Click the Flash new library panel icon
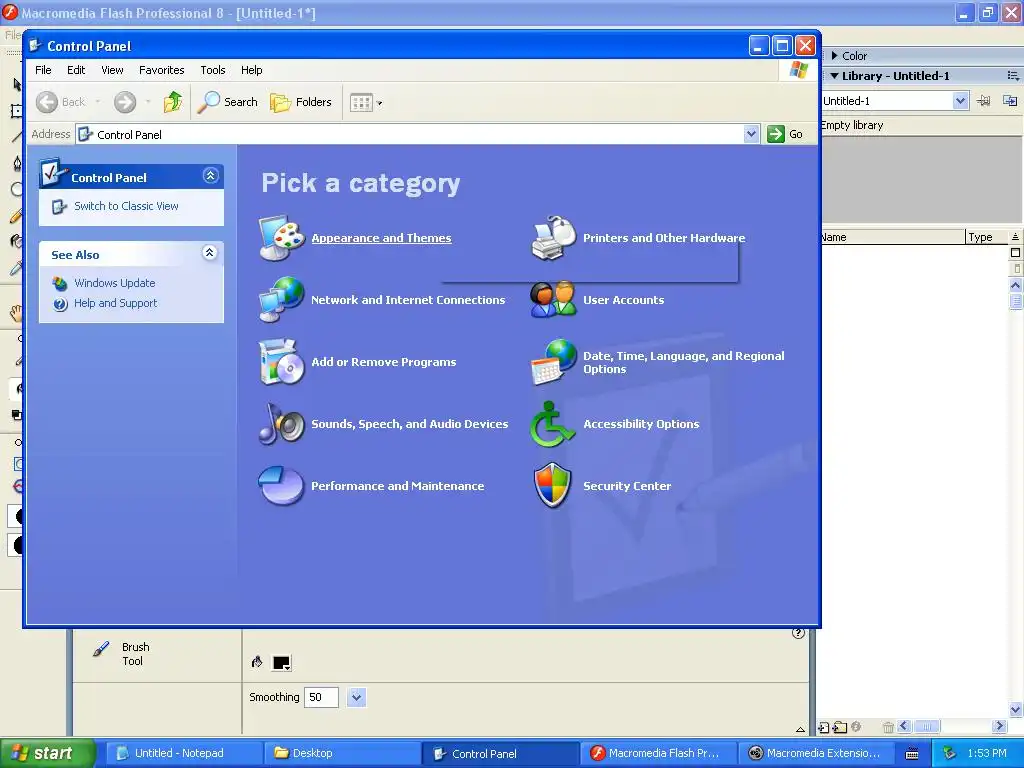This screenshot has width=1024, height=768. tap(1010, 101)
